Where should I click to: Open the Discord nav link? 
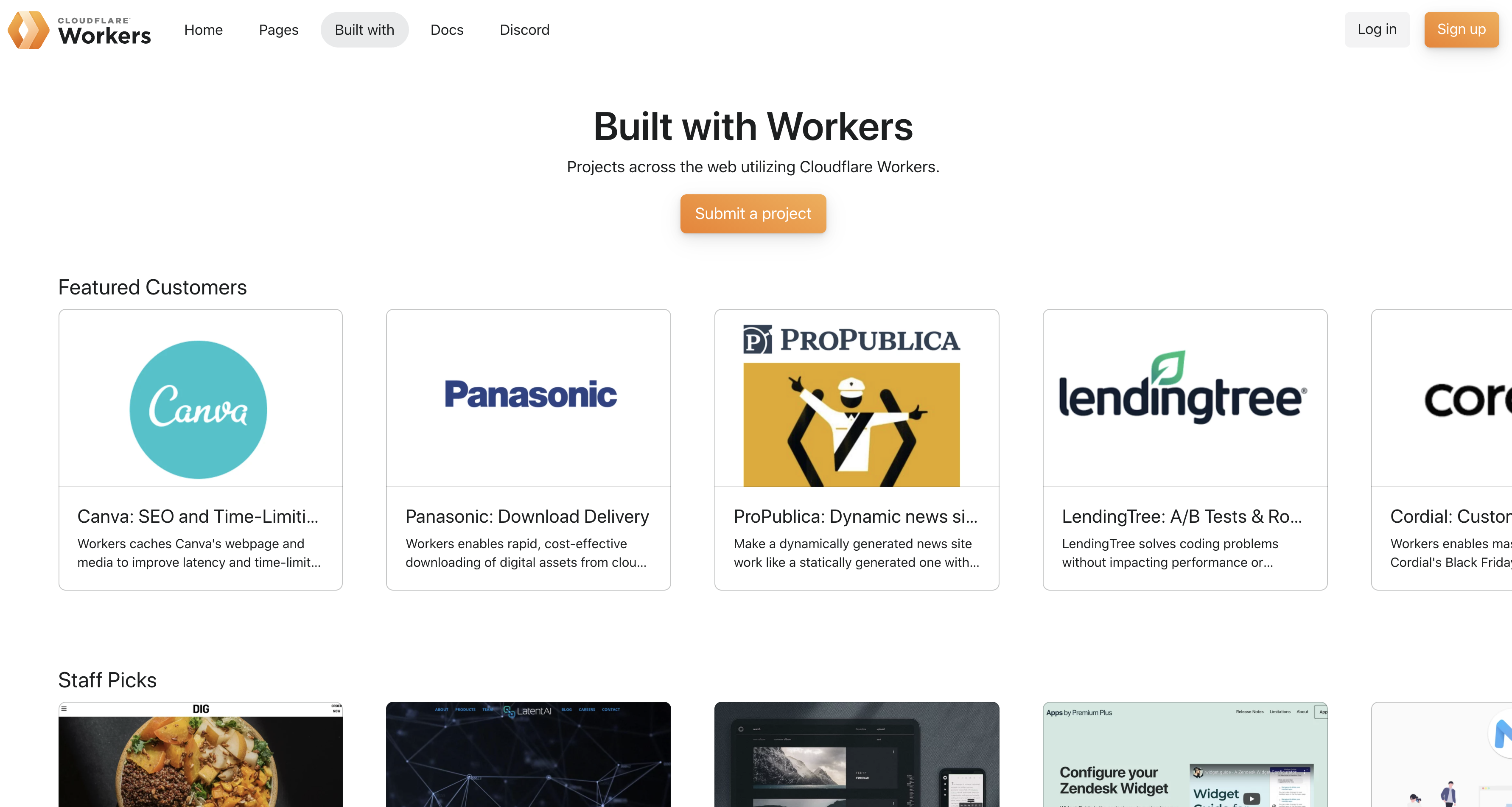pyautogui.click(x=524, y=30)
